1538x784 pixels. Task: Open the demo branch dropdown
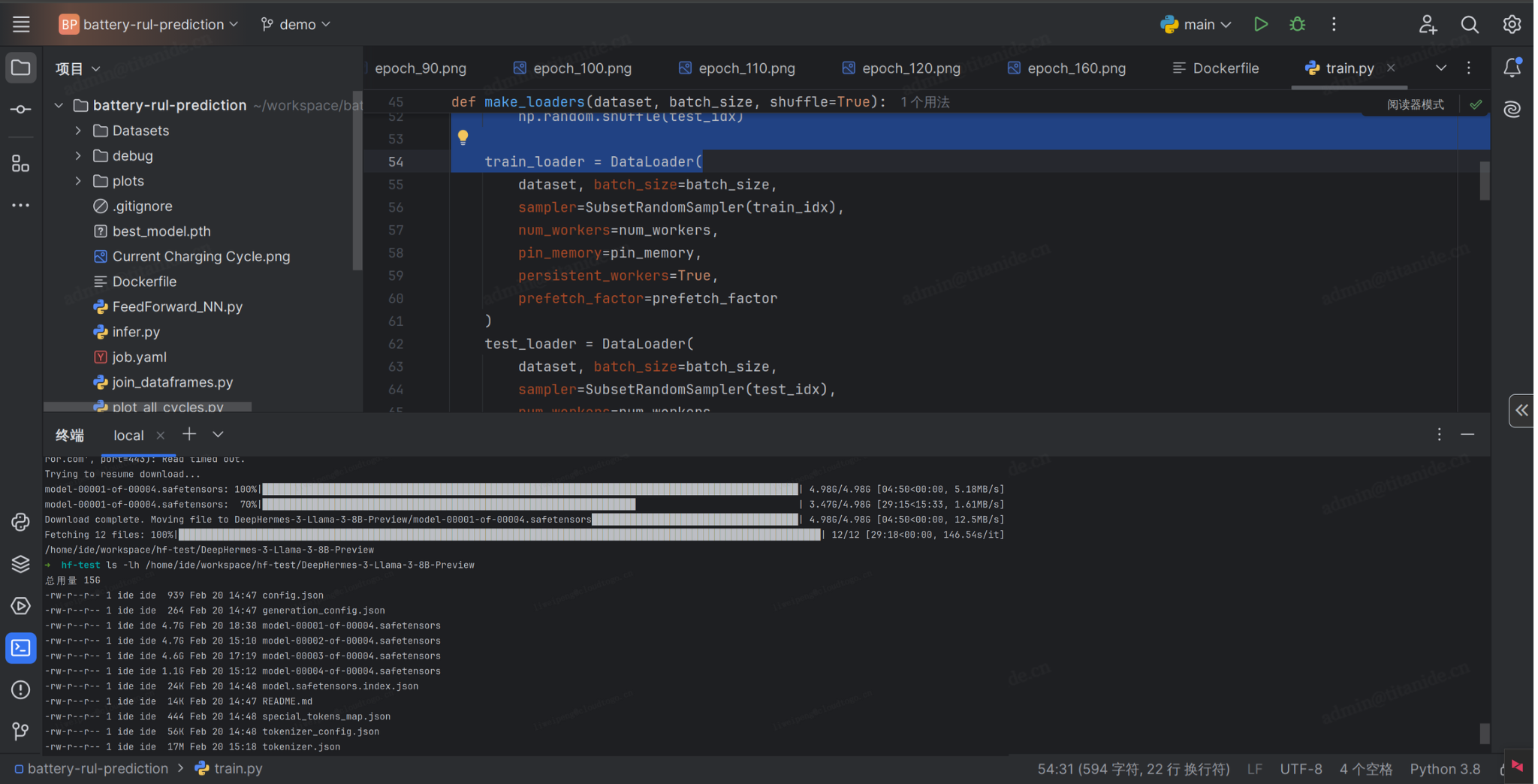tap(296, 24)
